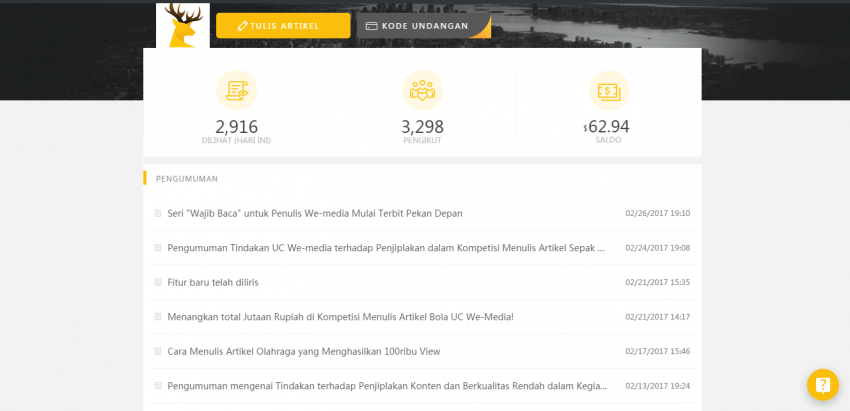The width and height of the screenshot is (850, 411).
Task: Click list icon beside Pengumuman mengenai Tindakan
Action: click(x=158, y=386)
